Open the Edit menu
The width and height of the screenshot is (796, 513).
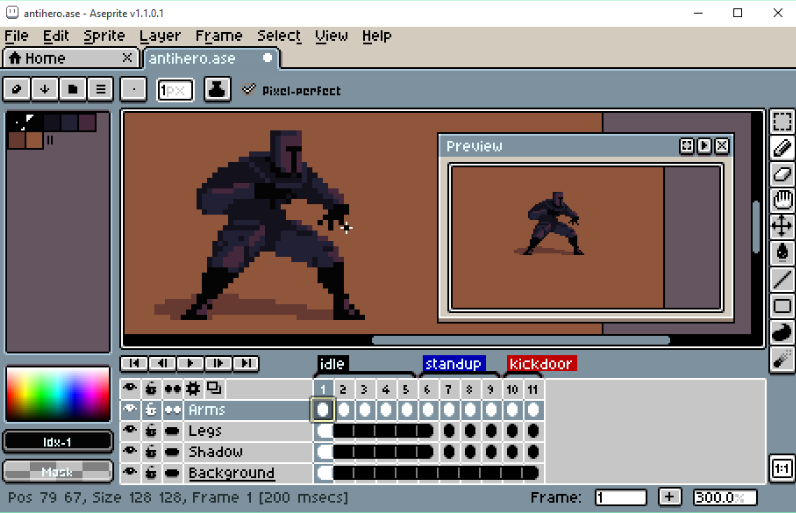[56, 36]
